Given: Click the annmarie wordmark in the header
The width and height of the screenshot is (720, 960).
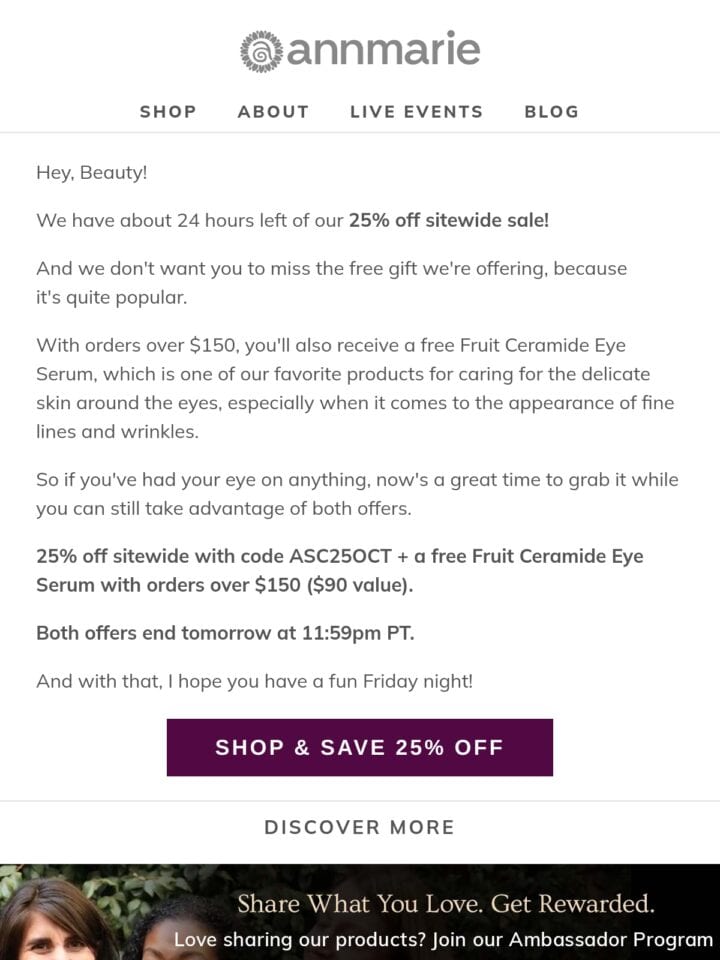Looking at the screenshot, I should (x=384, y=49).
